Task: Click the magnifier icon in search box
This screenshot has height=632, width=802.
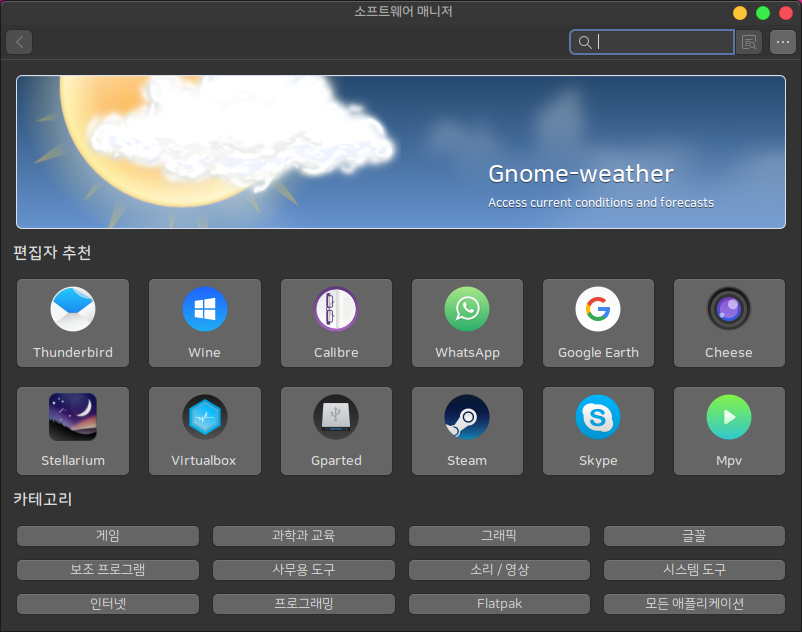Action: [x=585, y=42]
